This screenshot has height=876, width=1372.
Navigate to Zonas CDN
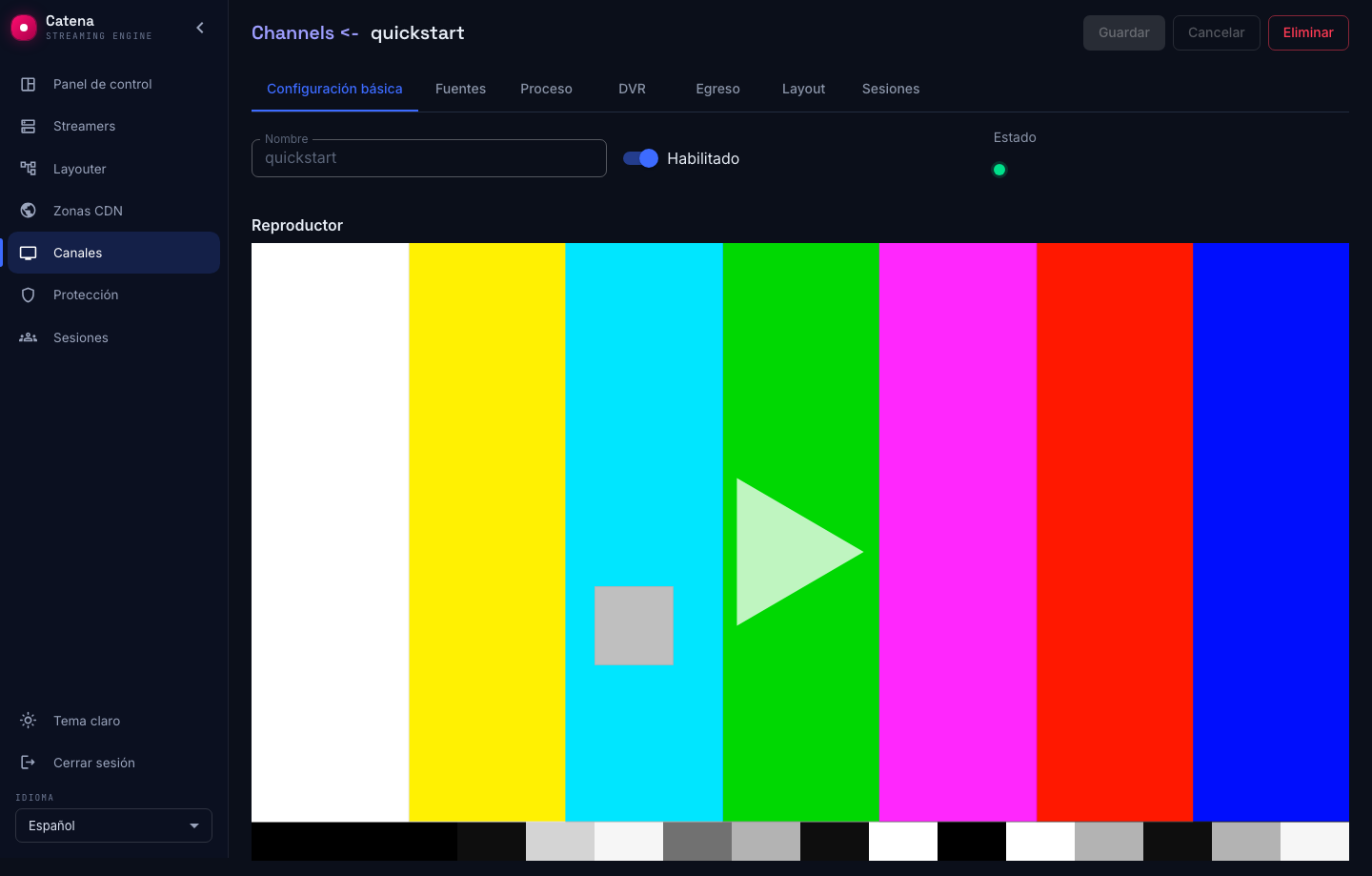click(x=114, y=211)
